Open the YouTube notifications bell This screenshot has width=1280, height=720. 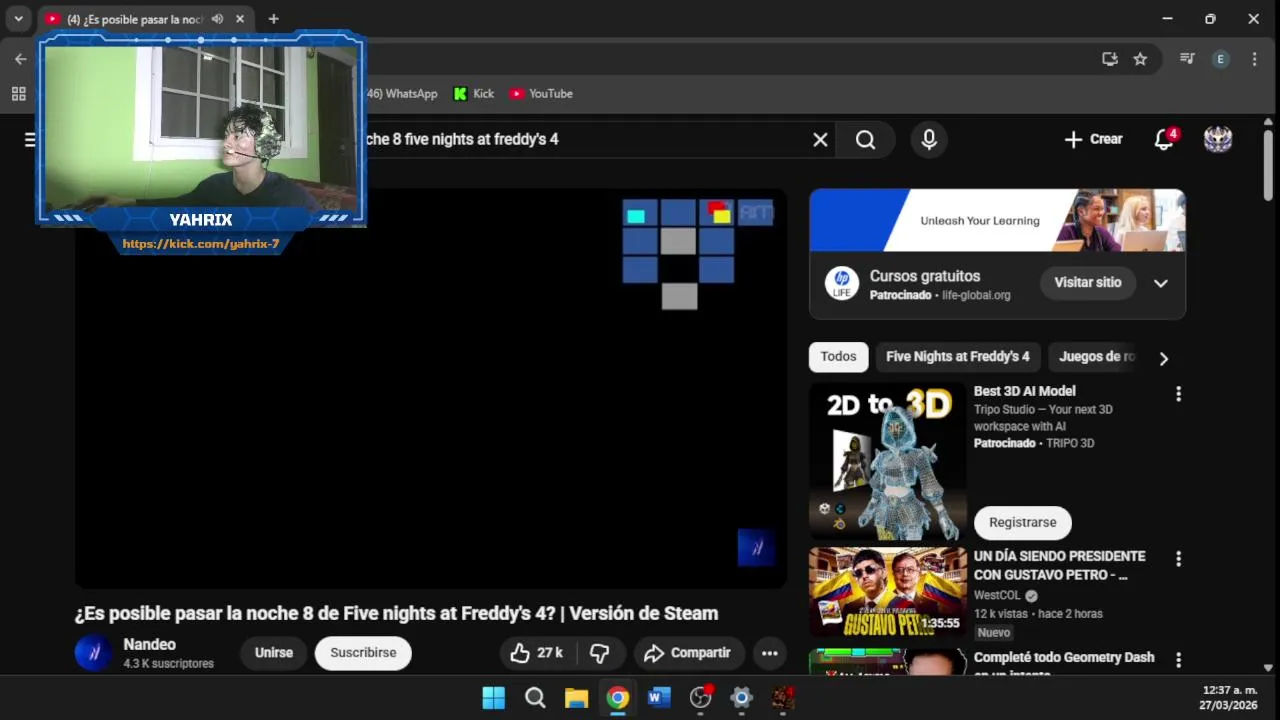click(x=1165, y=139)
